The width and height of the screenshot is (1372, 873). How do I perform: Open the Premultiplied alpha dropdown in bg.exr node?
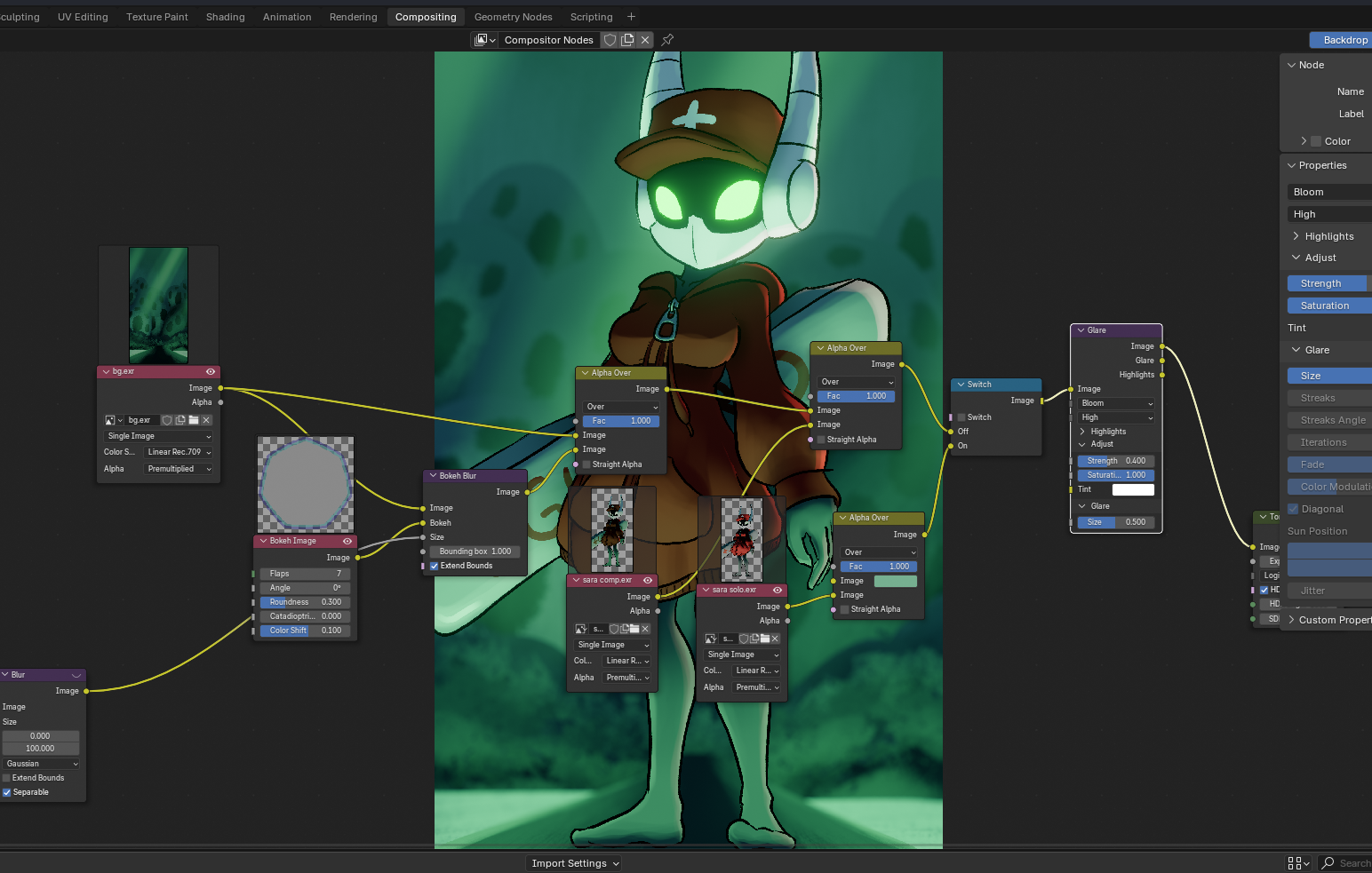point(179,469)
